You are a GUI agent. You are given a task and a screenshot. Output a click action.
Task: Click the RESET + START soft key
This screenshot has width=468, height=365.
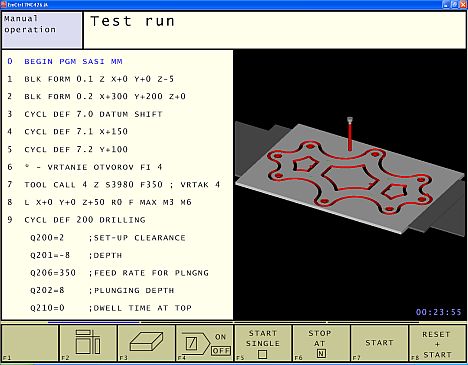point(438,343)
